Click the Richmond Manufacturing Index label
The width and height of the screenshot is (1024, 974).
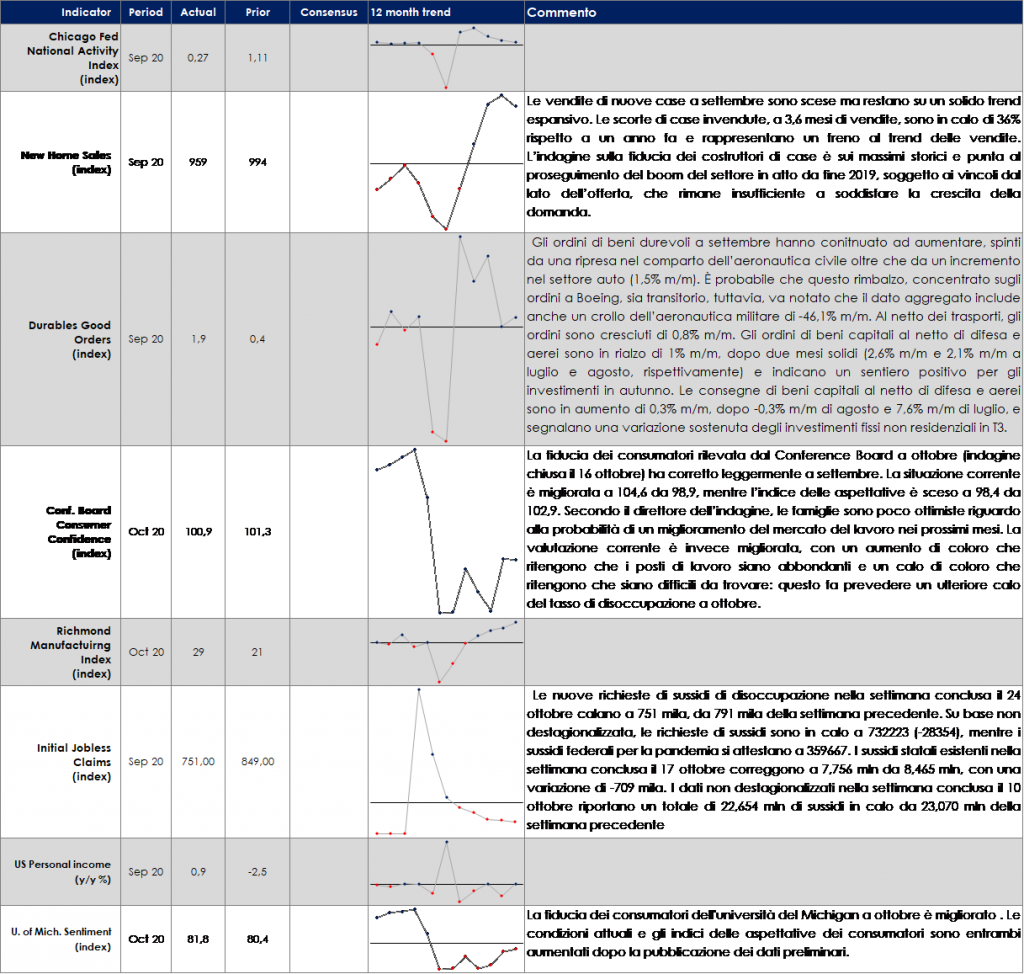coord(82,652)
